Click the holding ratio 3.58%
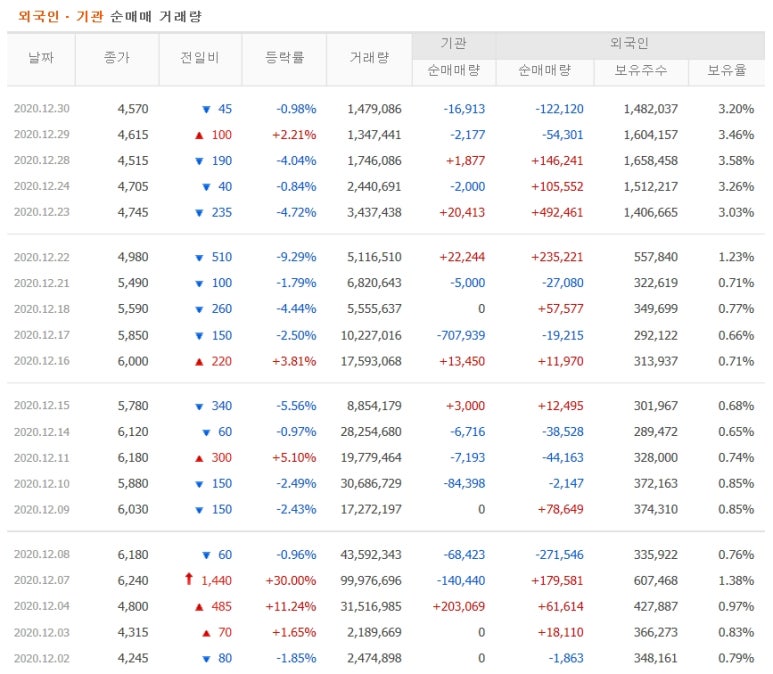This screenshot has width=773, height=674. click(736, 161)
